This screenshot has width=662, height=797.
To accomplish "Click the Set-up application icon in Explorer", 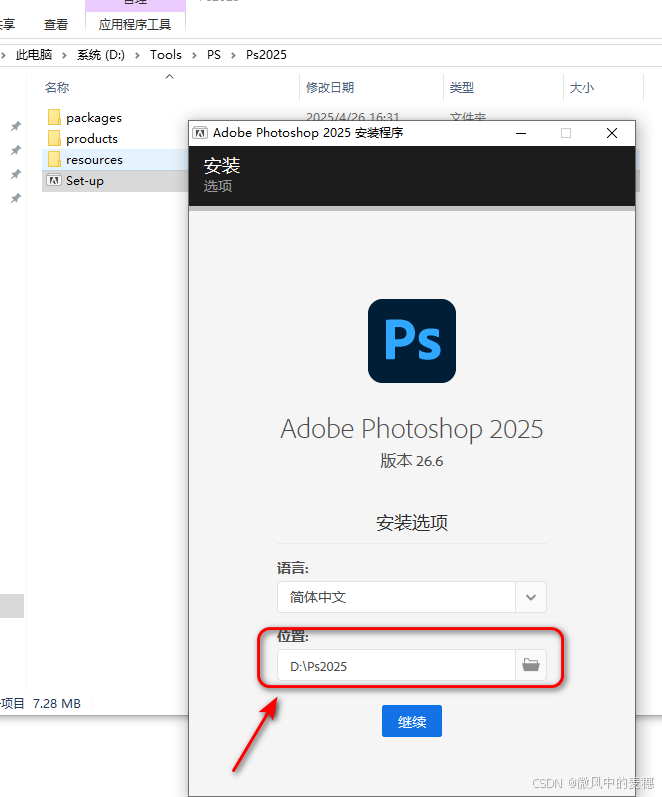I will point(54,180).
